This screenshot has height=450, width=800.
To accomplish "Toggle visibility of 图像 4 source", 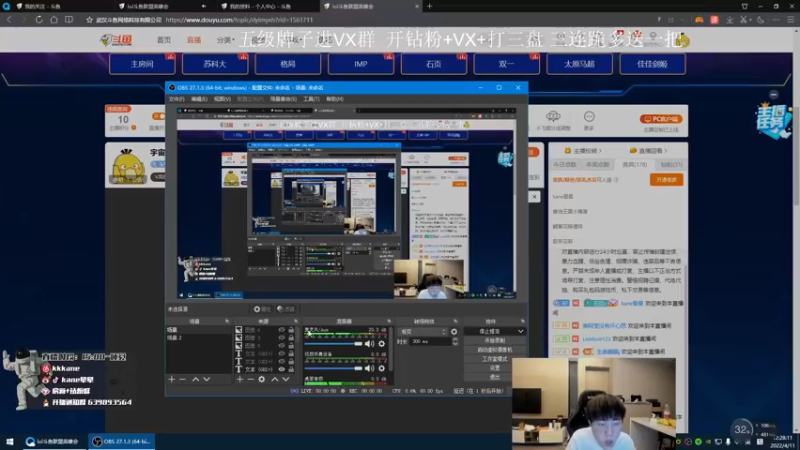I will click(x=281, y=330).
